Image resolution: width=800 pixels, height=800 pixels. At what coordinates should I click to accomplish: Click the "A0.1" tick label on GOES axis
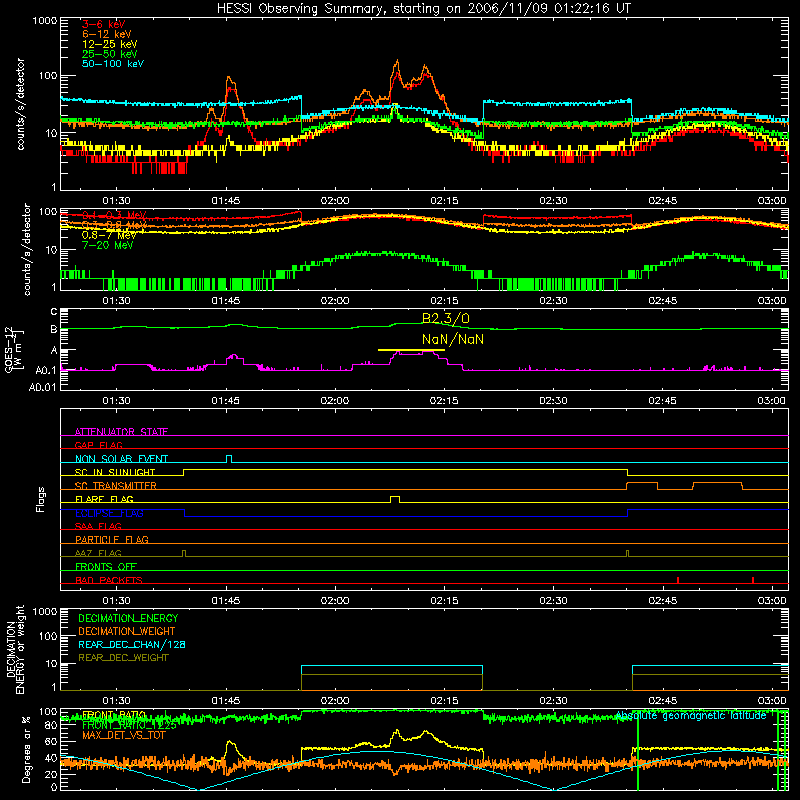pyautogui.click(x=46, y=371)
